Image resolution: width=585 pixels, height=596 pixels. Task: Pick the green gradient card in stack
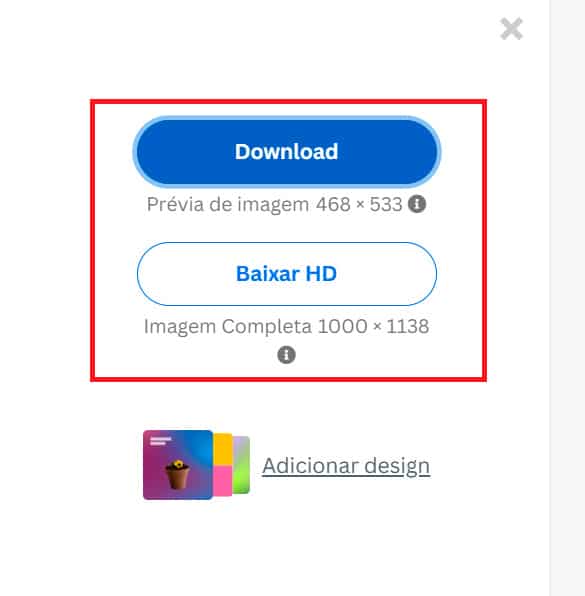pyautogui.click(x=241, y=464)
